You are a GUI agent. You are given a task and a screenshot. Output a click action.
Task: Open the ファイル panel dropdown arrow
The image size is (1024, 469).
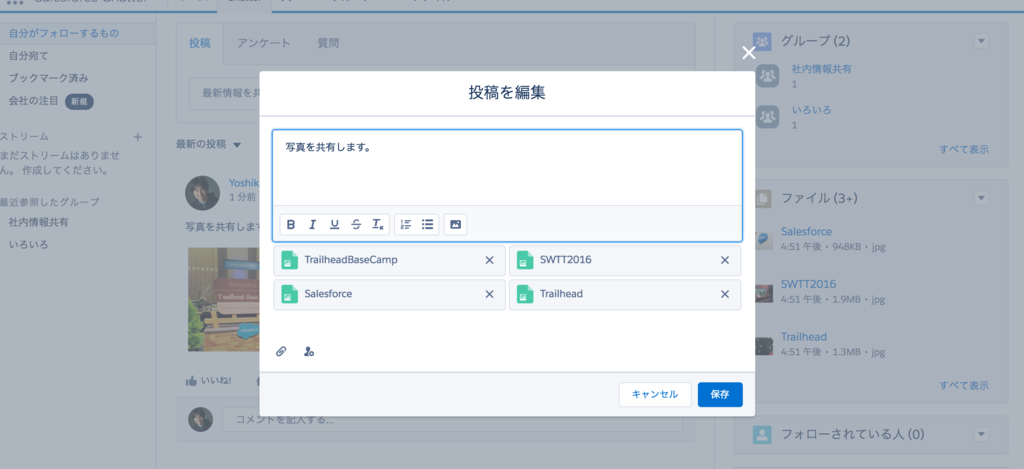[981, 197]
